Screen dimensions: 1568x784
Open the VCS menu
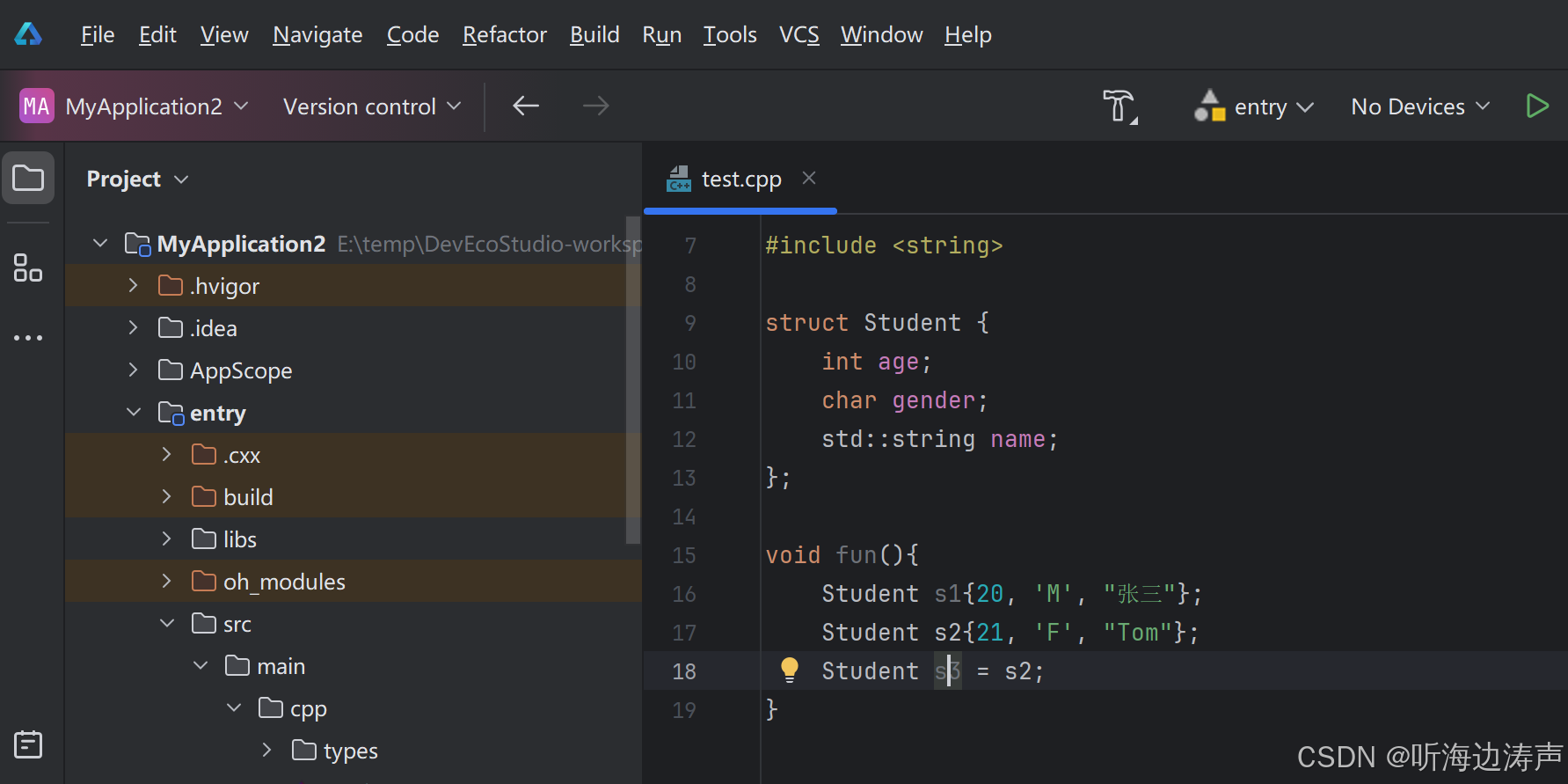[x=799, y=34]
